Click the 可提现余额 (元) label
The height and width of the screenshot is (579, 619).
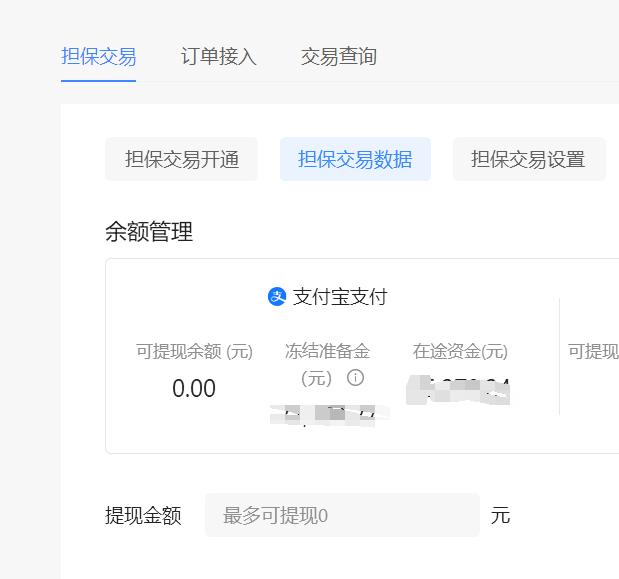pos(194,352)
